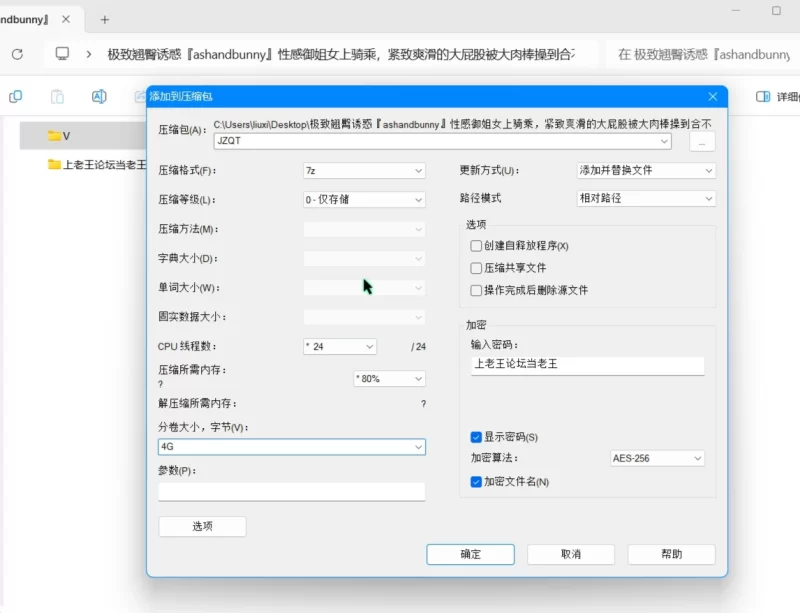
Task: Click the copy icon in Explorer toolbar
Action: click(x=15, y=97)
